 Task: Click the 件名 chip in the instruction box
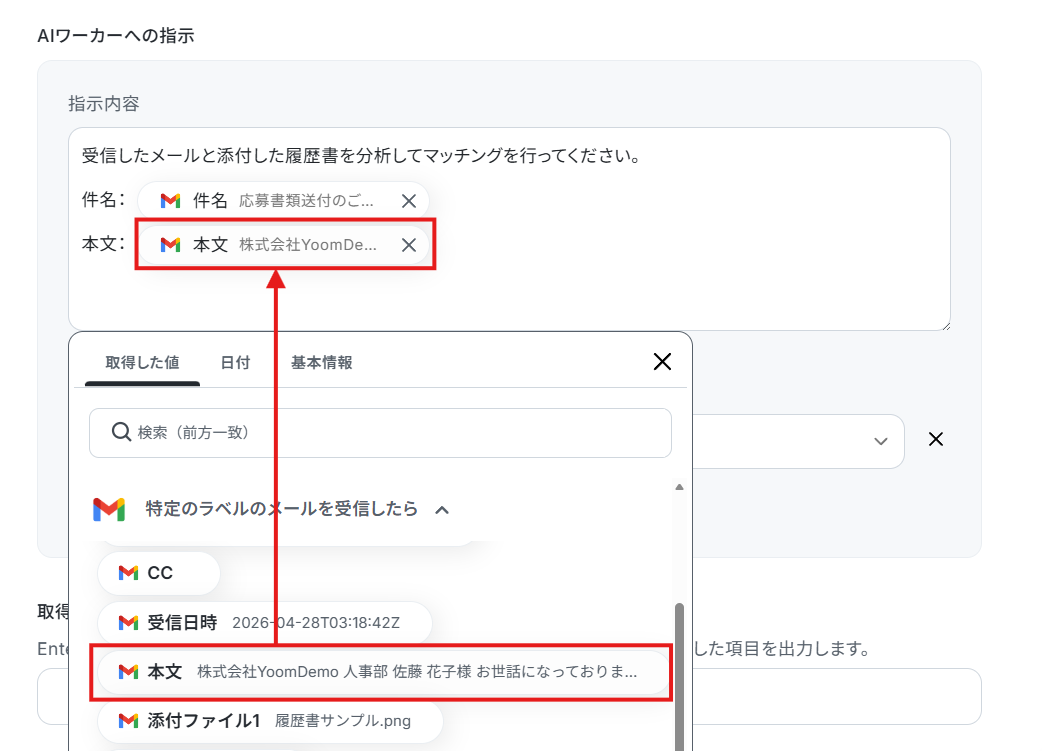click(x=283, y=201)
